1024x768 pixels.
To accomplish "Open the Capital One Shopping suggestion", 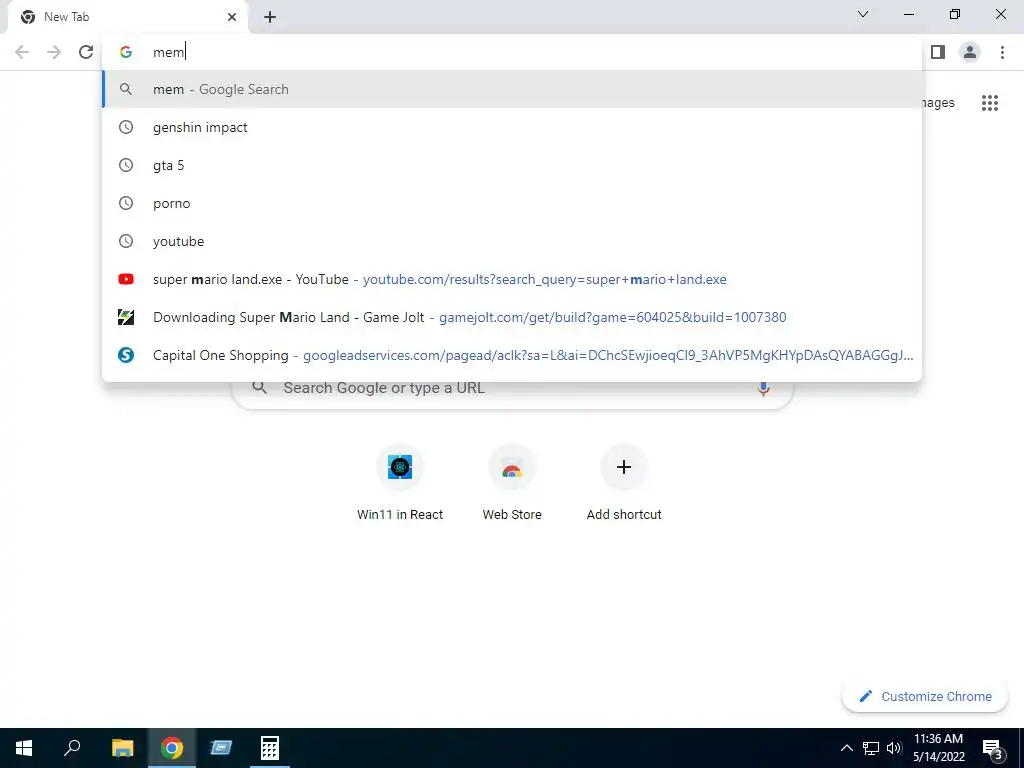I will [512, 355].
